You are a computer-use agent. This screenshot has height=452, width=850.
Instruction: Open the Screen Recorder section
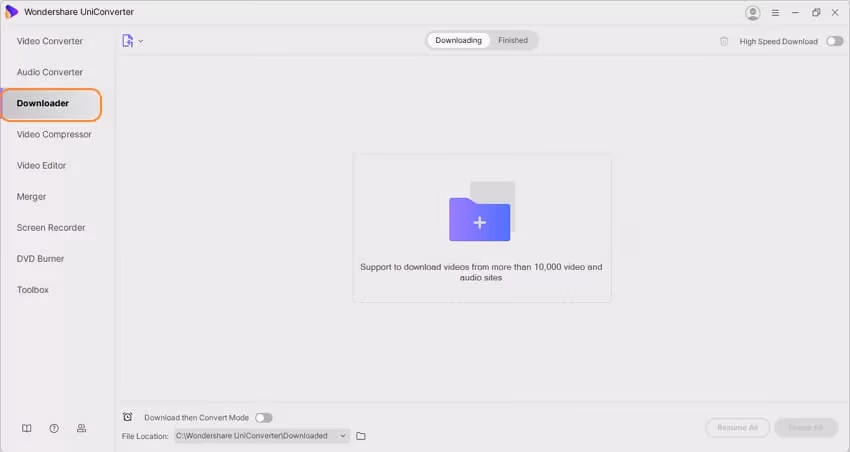pos(51,228)
